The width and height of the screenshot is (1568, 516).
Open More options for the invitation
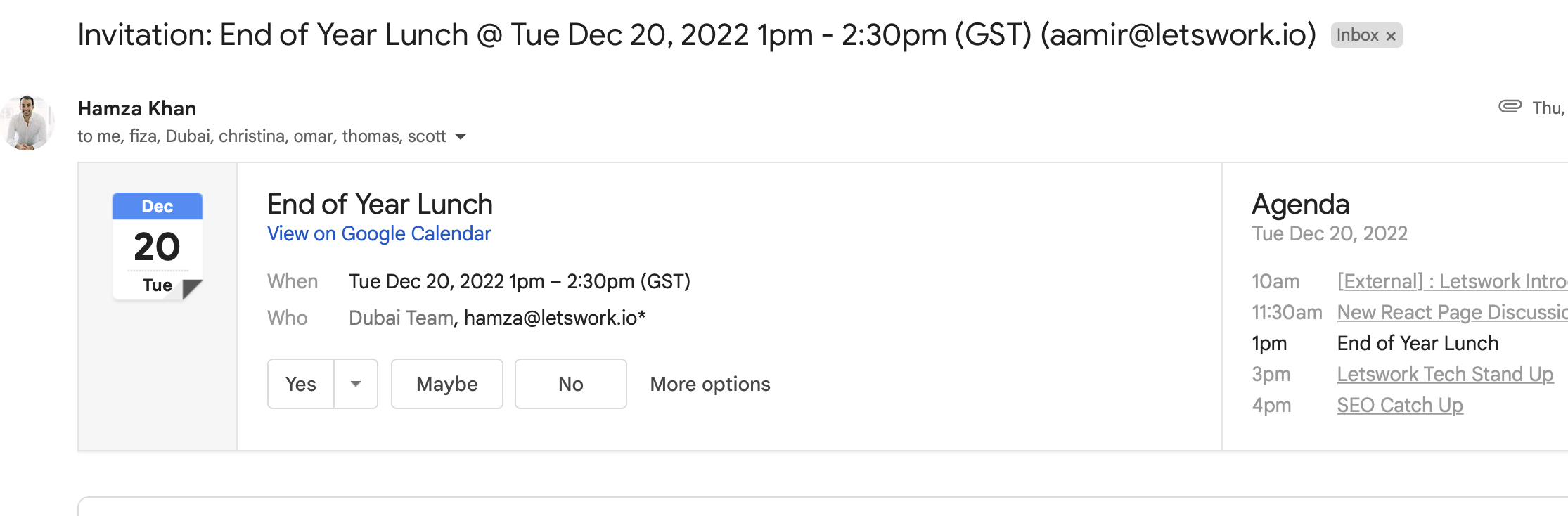coord(710,384)
